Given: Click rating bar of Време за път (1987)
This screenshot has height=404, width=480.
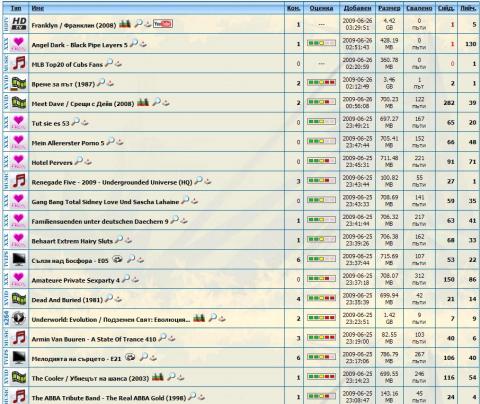Looking at the screenshot, I should tap(321, 83).
